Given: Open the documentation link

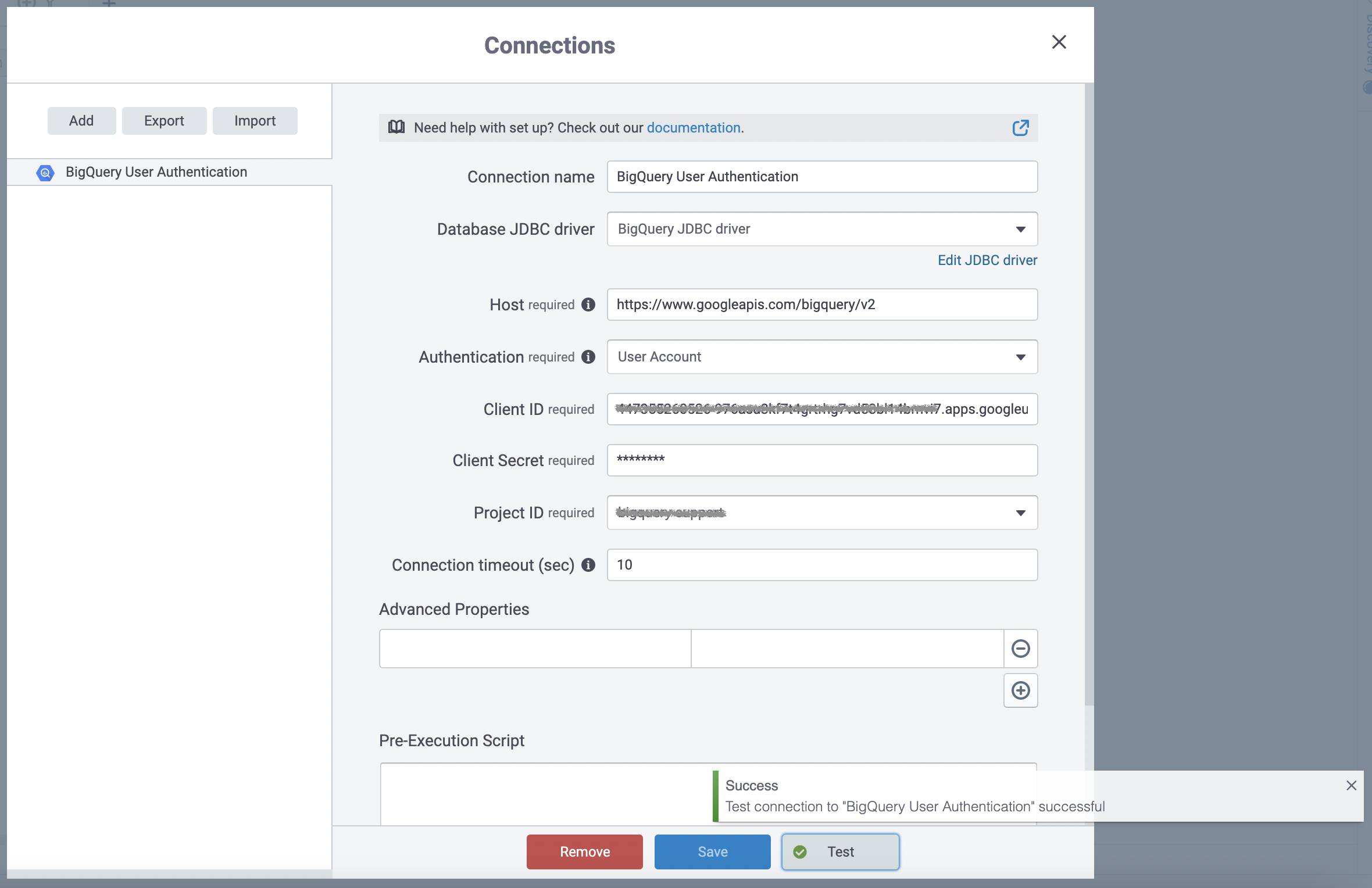Looking at the screenshot, I should coord(694,128).
